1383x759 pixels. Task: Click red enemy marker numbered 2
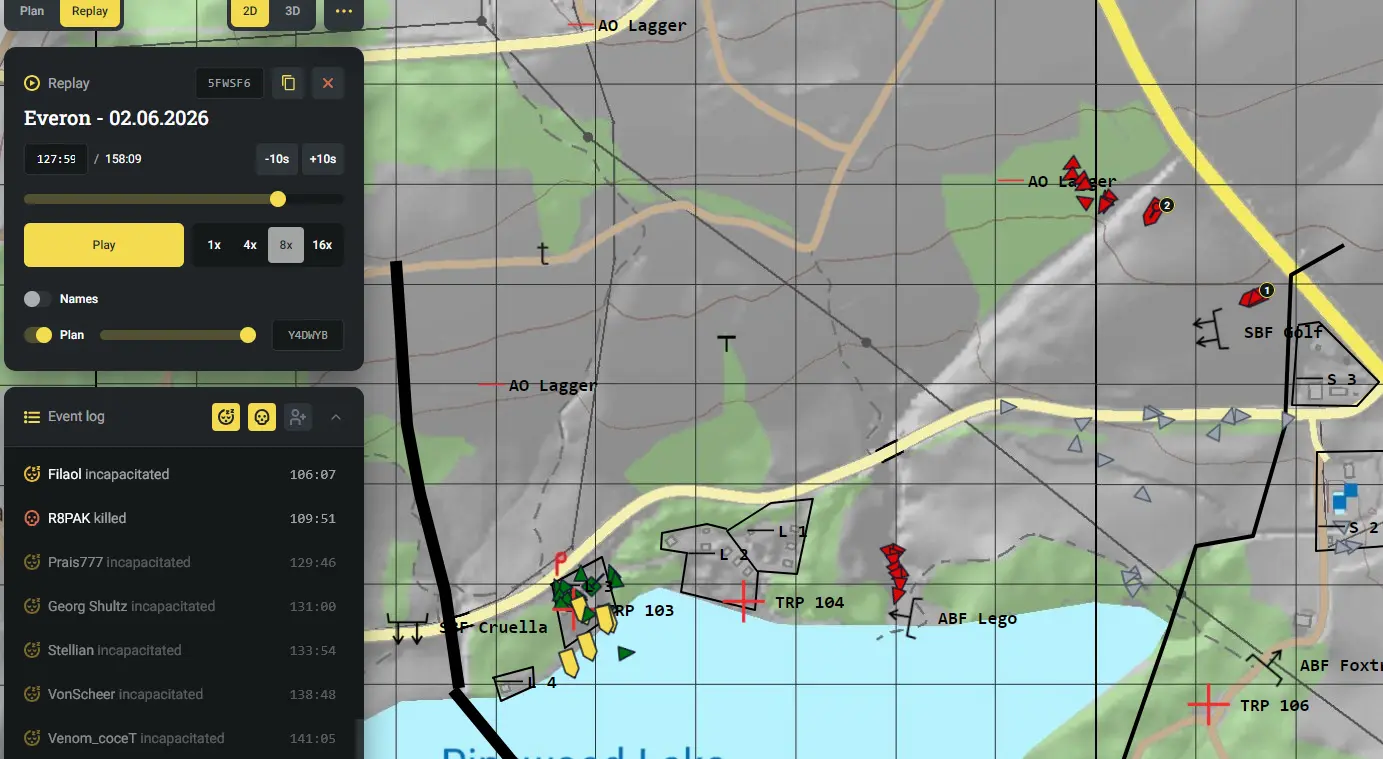click(x=1157, y=210)
